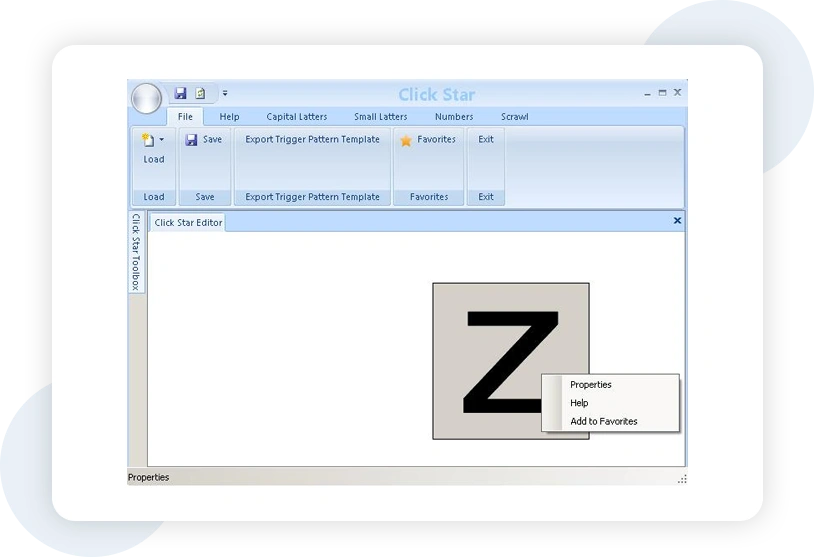The image size is (814, 557).
Task: Open the Click Star Toolbox side panel
Action: click(136, 252)
